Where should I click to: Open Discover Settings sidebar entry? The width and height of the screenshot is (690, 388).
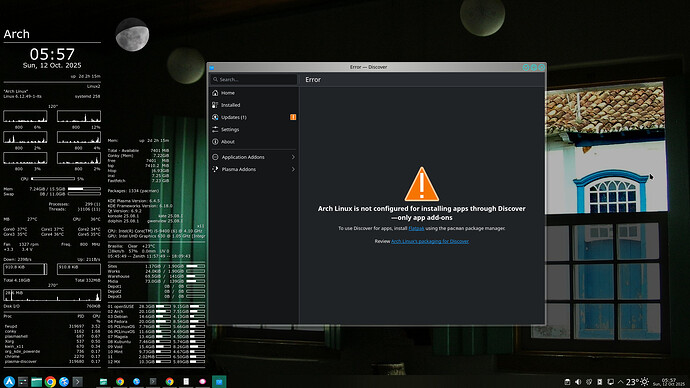tap(254, 129)
